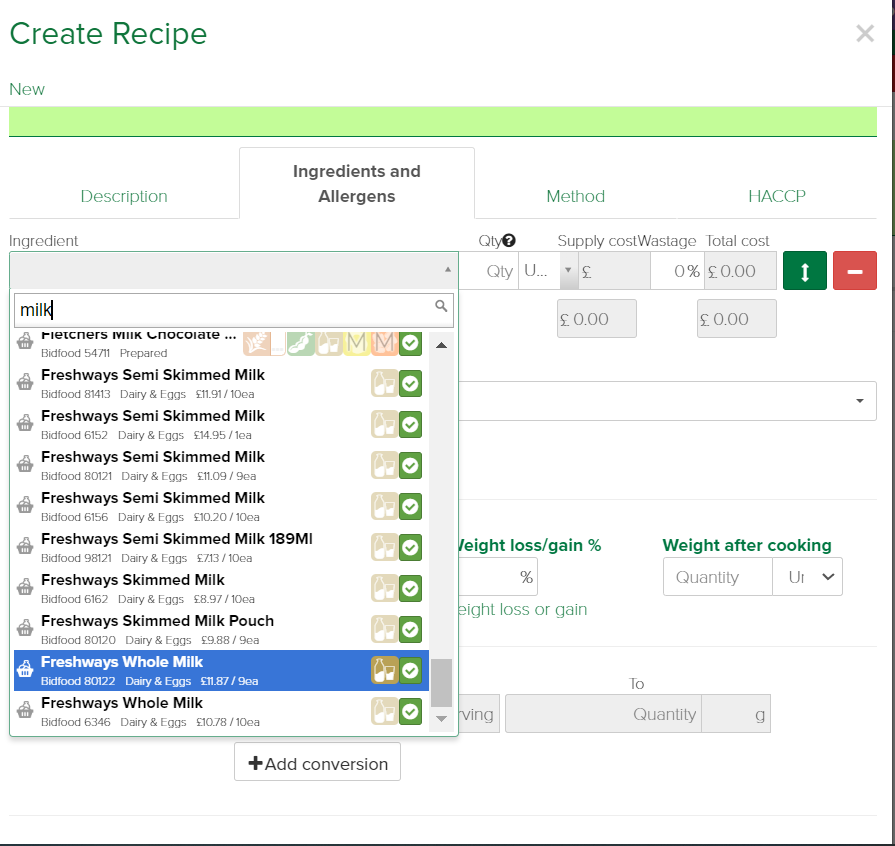The width and height of the screenshot is (895, 846).
Task: Select Freshways Semi Skimmed Milk 189Ml
Action: 221,547
